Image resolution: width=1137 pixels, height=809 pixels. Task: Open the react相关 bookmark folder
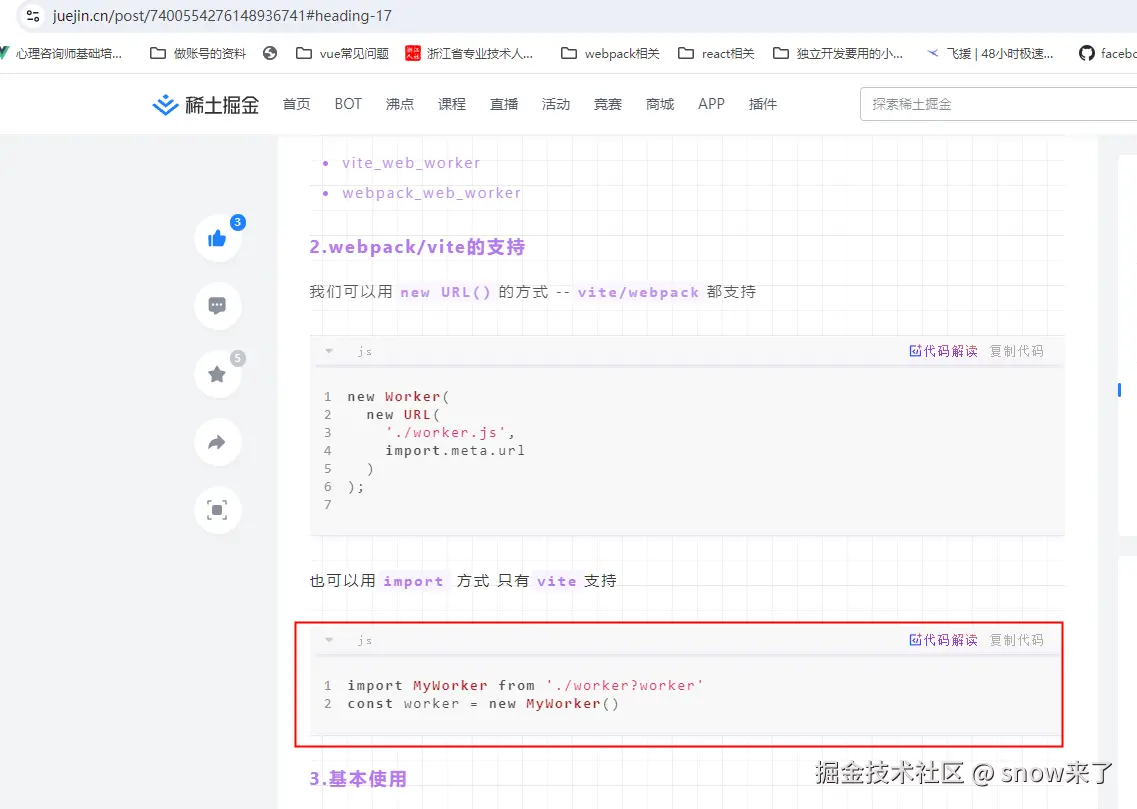pyautogui.click(x=716, y=53)
